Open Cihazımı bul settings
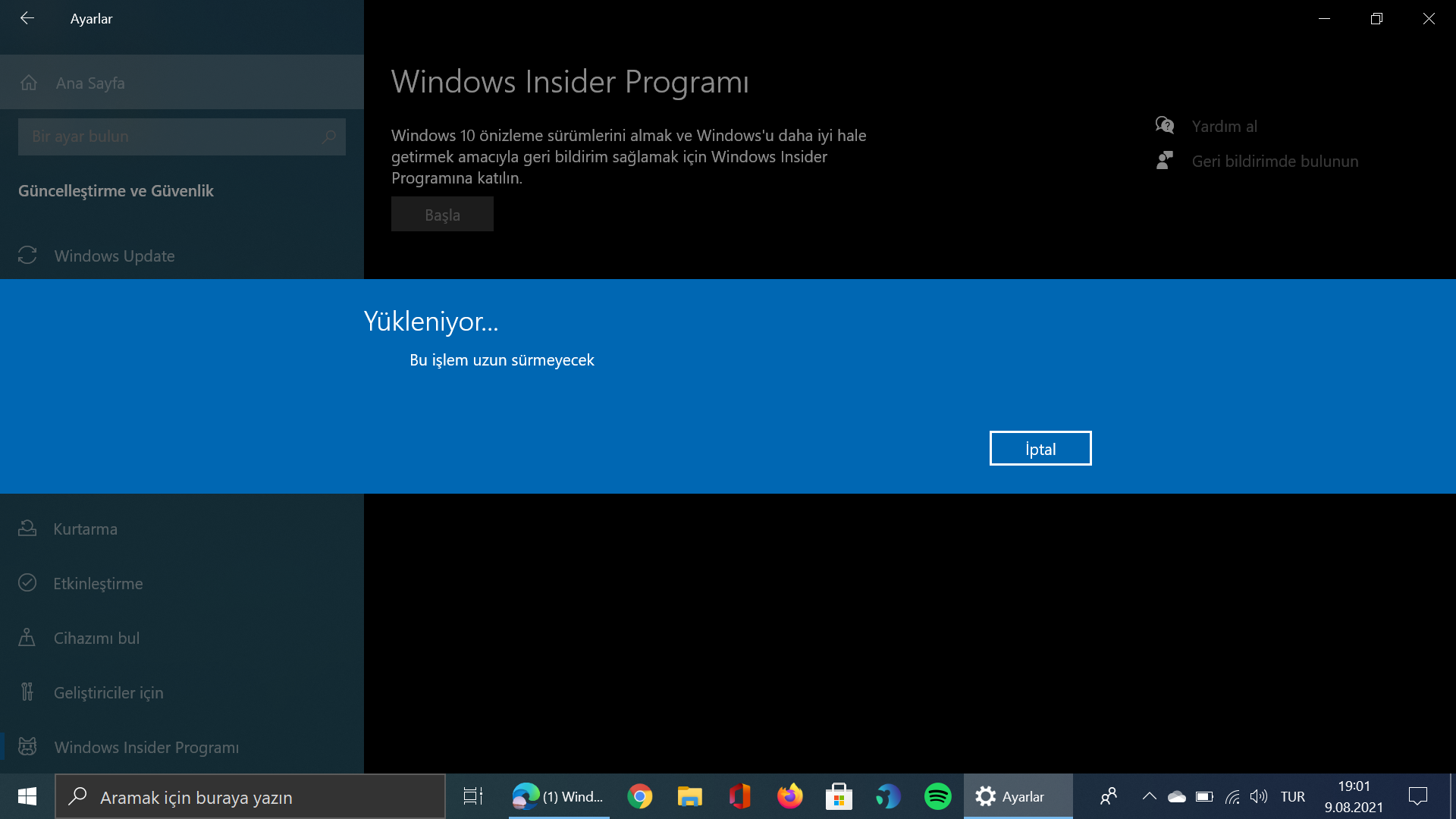The width and height of the screenshot is (1456, 819). click(96, 638)
